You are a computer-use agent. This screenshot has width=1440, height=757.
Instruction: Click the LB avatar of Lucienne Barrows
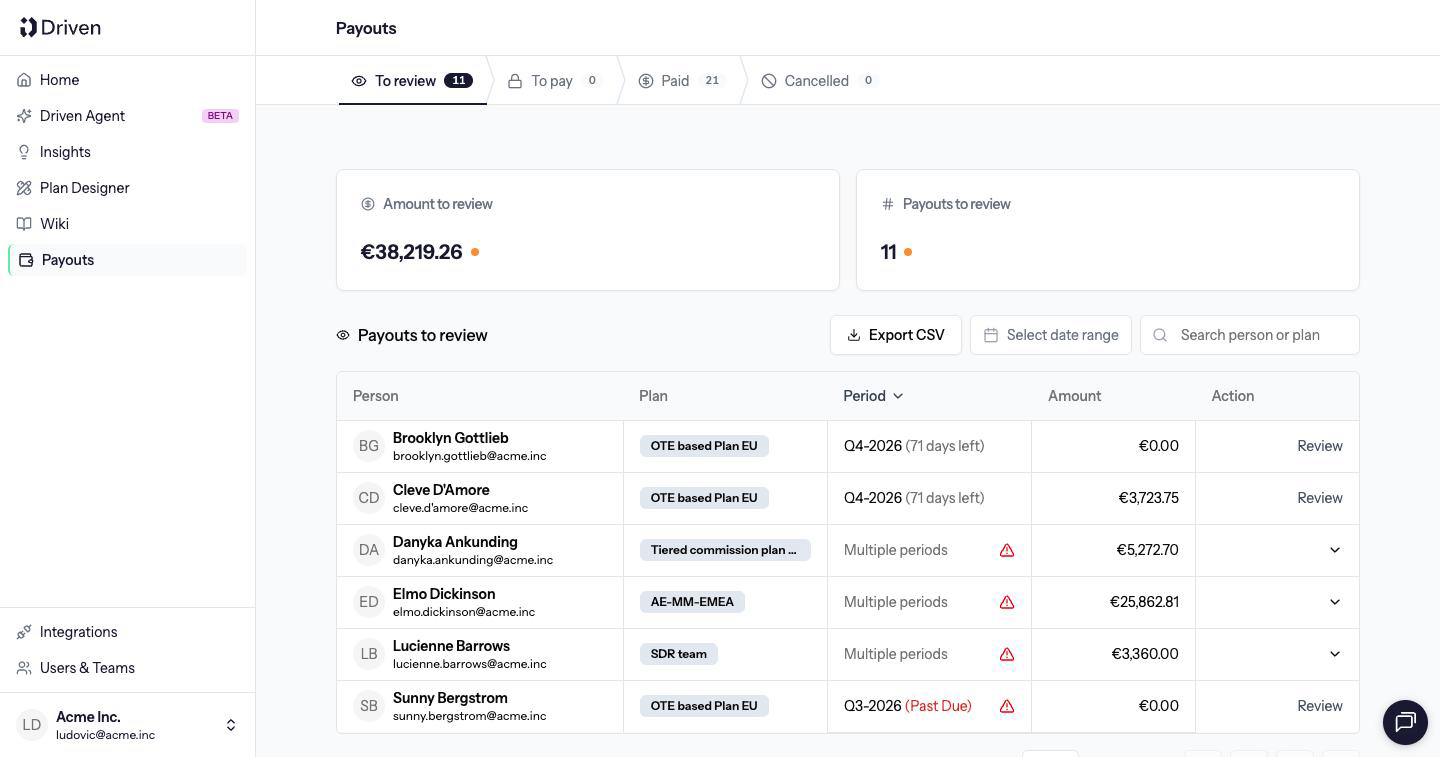point(369,654)
